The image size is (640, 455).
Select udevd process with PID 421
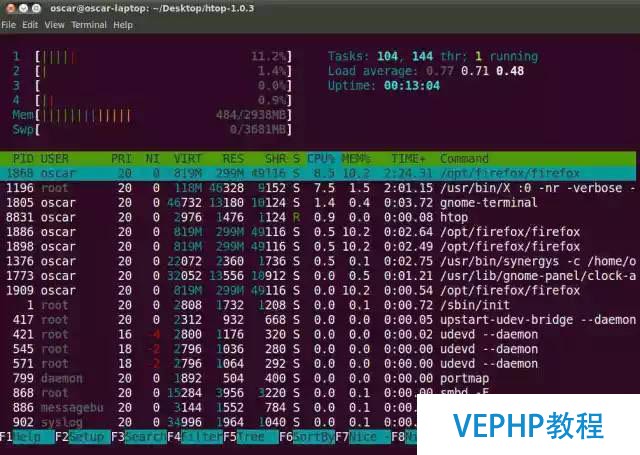tap(318, 334)
